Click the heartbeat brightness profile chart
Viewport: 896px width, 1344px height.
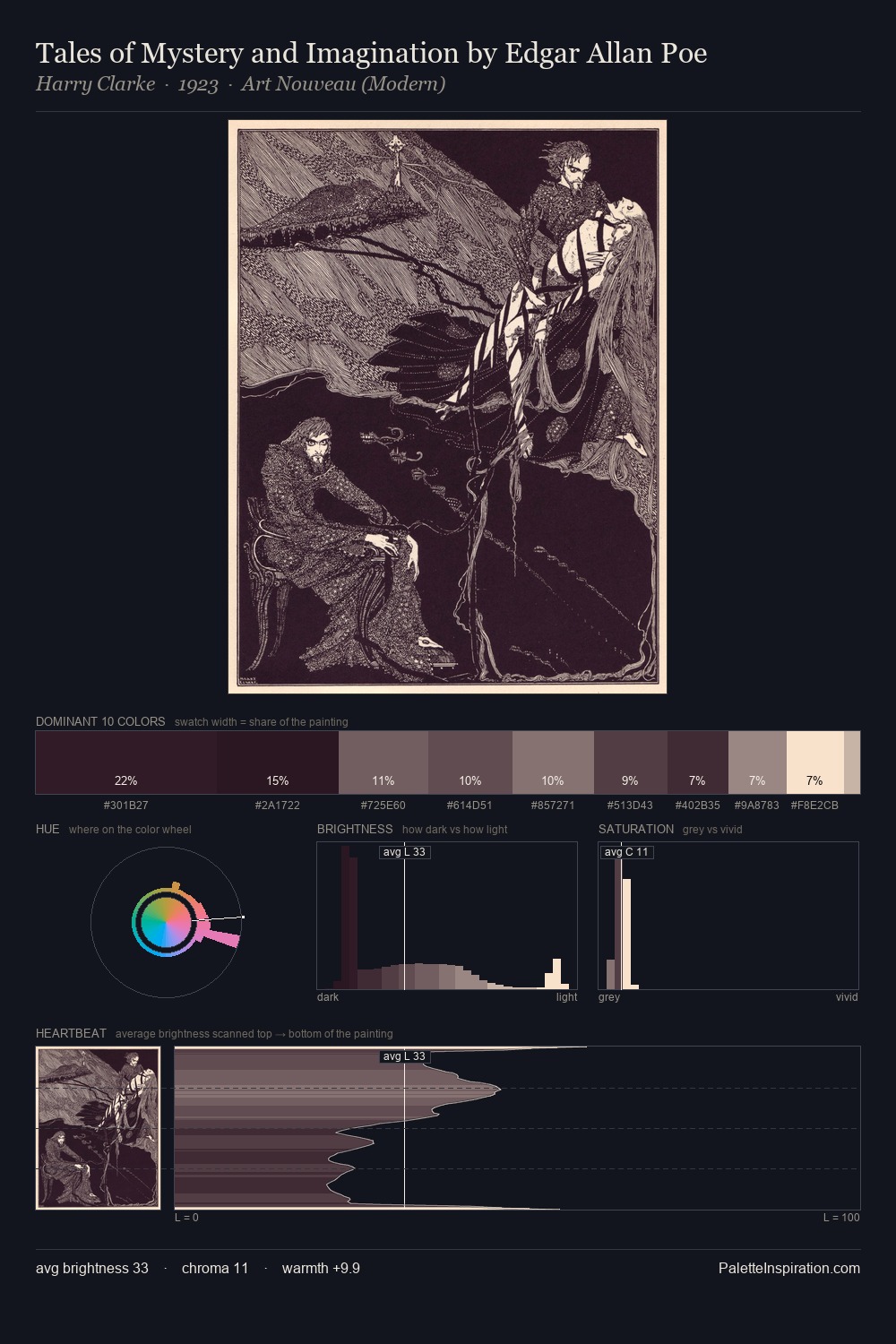click(x=517, y=1128)
